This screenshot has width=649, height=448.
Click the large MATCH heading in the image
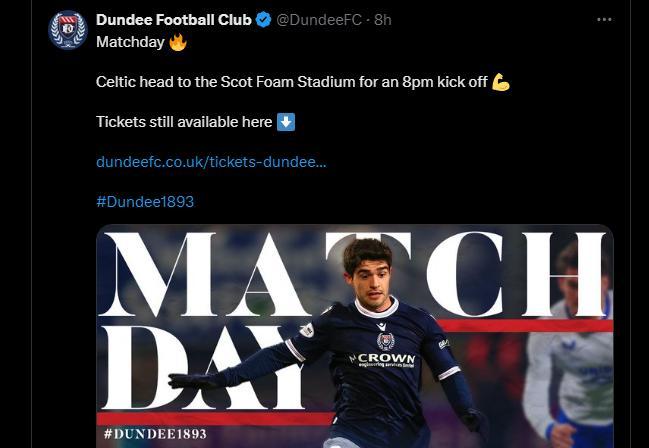coord(355,274)
